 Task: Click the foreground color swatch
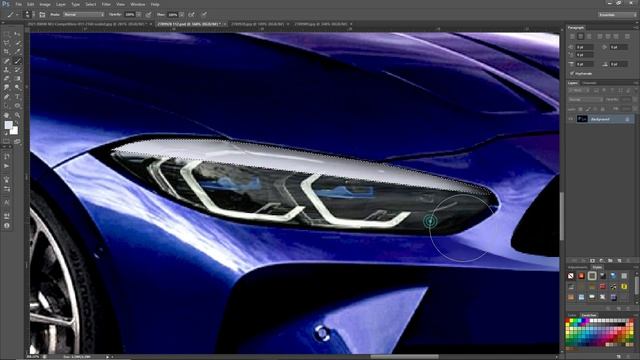click(x=9, y=125)
